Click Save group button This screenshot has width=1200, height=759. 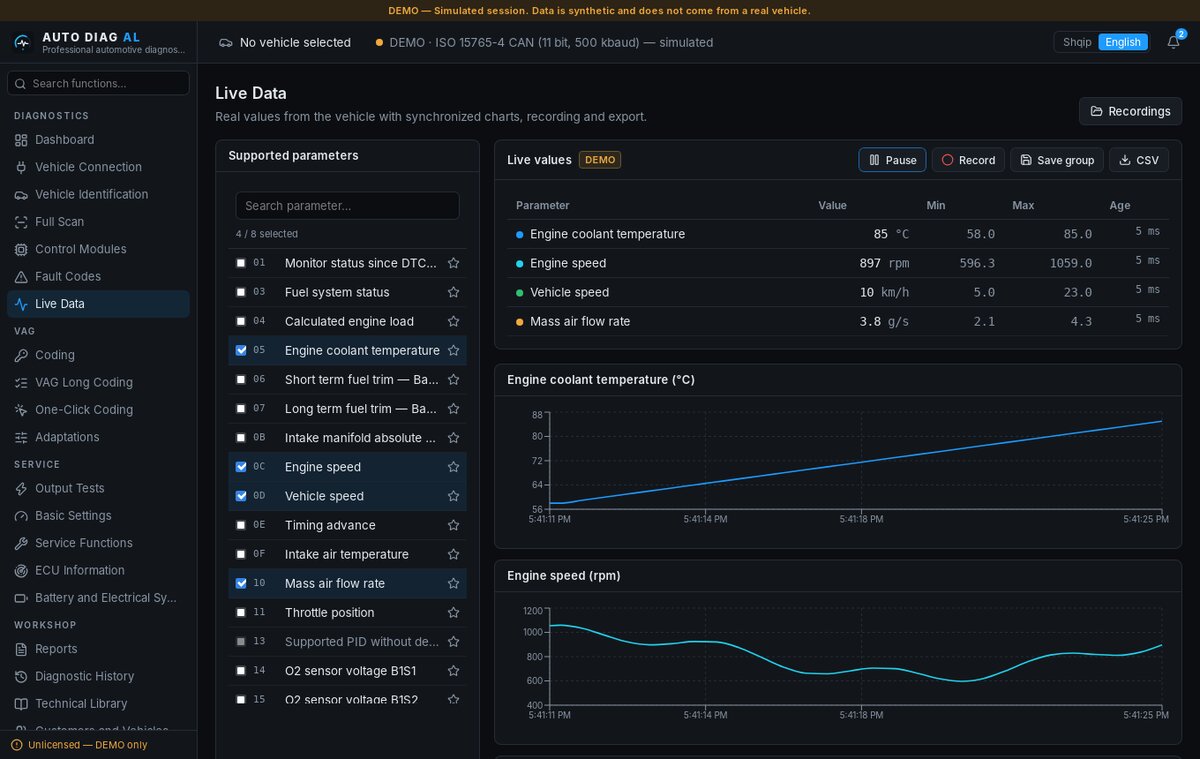1057,160
